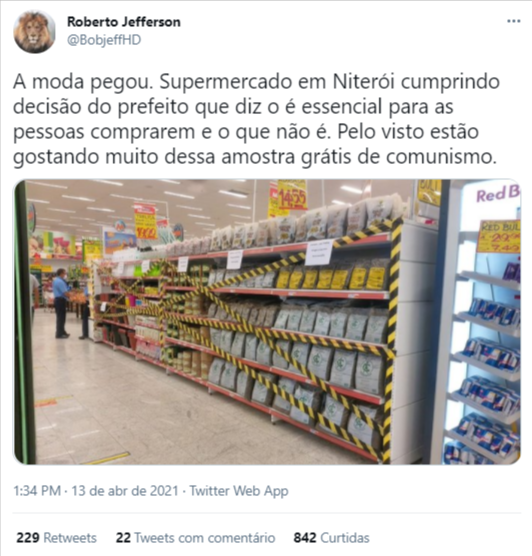This screenshot has width=532, height=556.
Task: Click the number 22 quote count
Action: tap(123, 538)
